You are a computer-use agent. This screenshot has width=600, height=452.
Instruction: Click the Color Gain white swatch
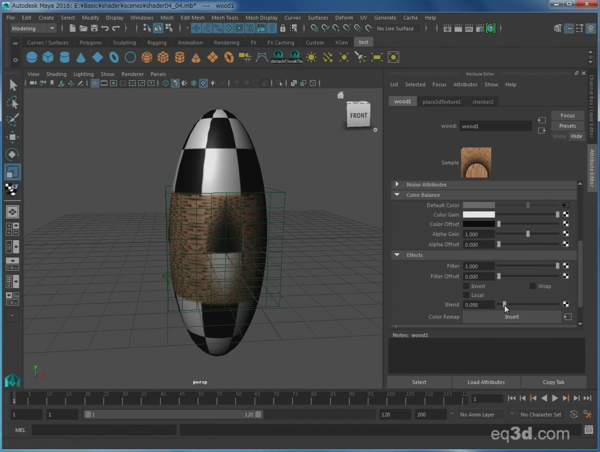(x=478, y=215)
